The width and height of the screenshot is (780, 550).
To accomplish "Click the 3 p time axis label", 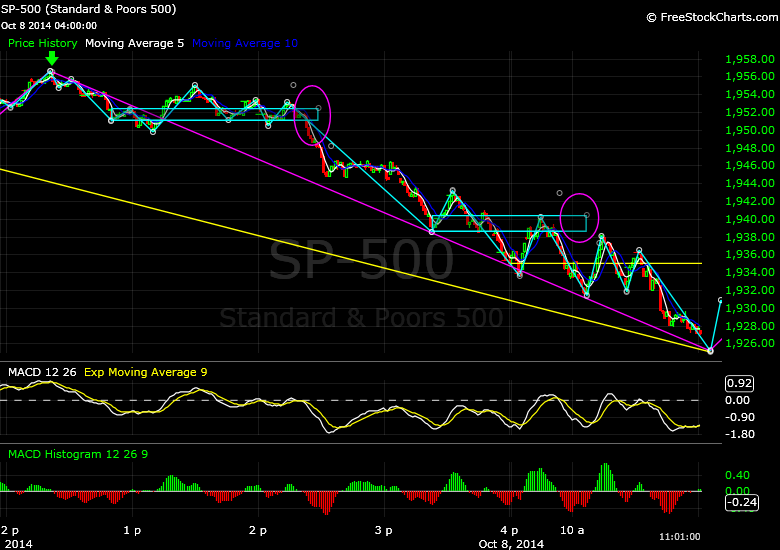I will [x=384, y=531].
